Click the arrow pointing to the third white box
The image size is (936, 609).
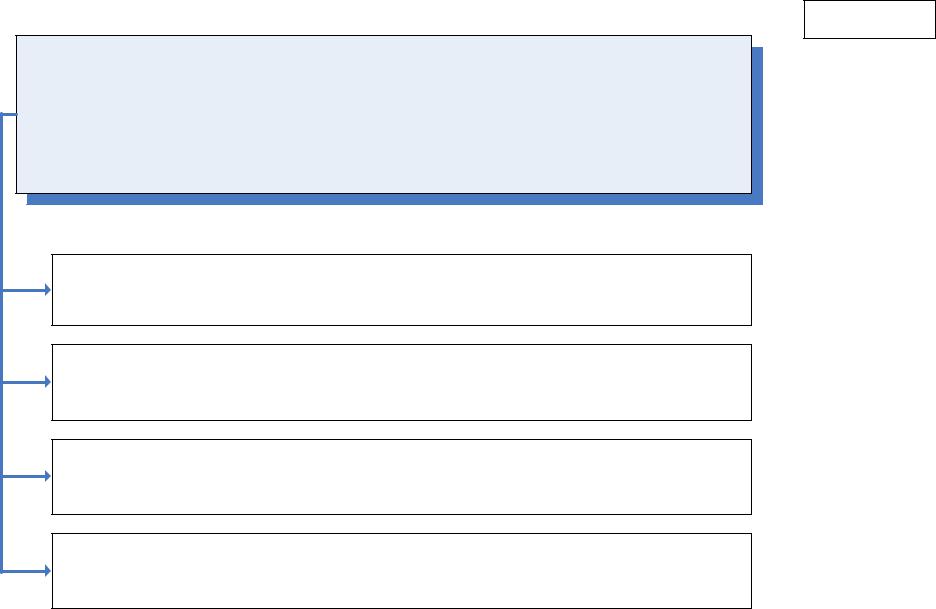pyautogui.click(x=26, y=476)
